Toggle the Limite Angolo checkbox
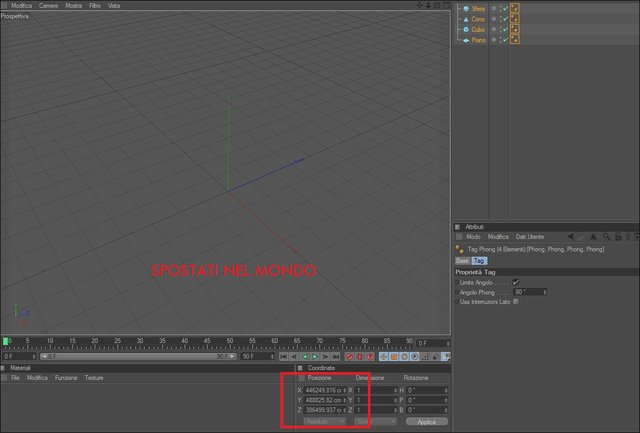Image resolution: width=640 pixels, height=433 pixels. pos(516,282)
